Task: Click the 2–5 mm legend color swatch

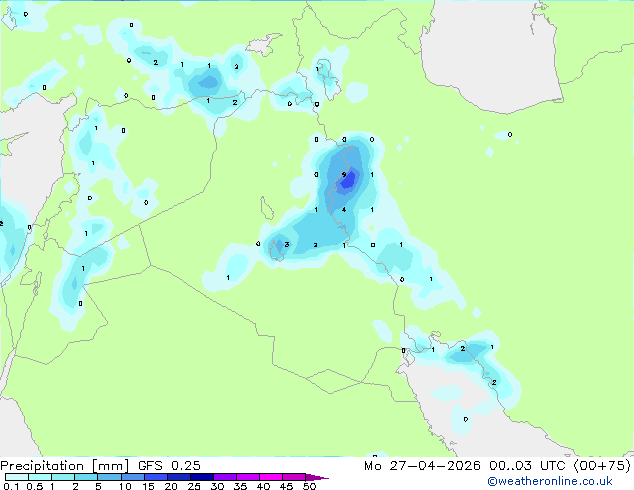Action: tap(86, 477)
